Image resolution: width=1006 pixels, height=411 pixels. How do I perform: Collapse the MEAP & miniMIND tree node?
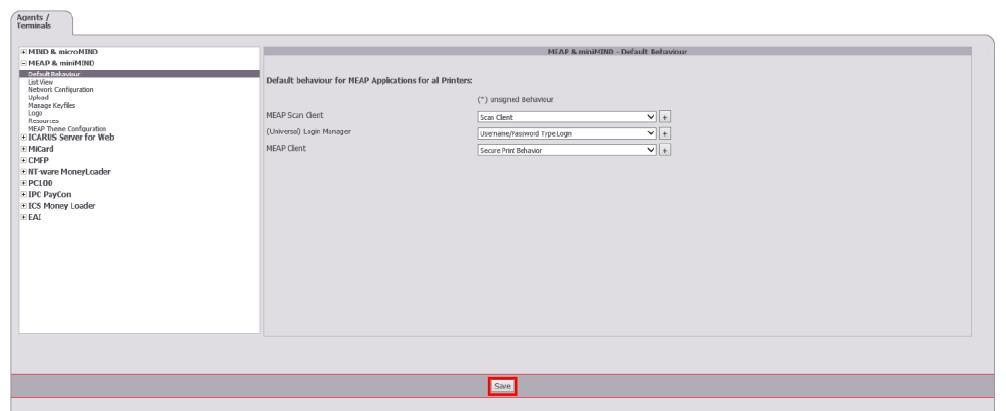coord(24,63)
